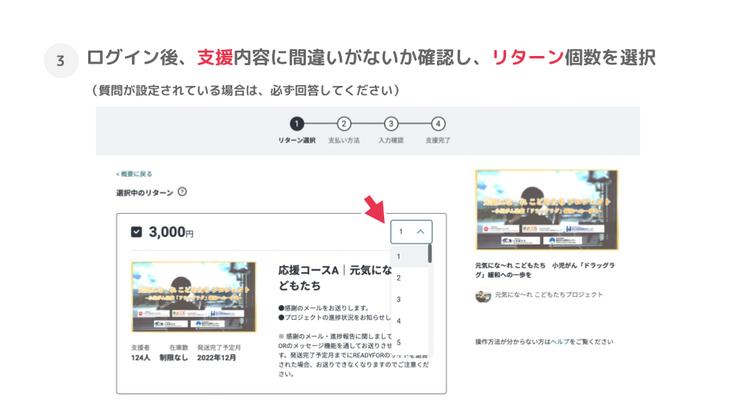Go back via 概要に戻る link
Screen dimensions: 736x414
[134, 174]
